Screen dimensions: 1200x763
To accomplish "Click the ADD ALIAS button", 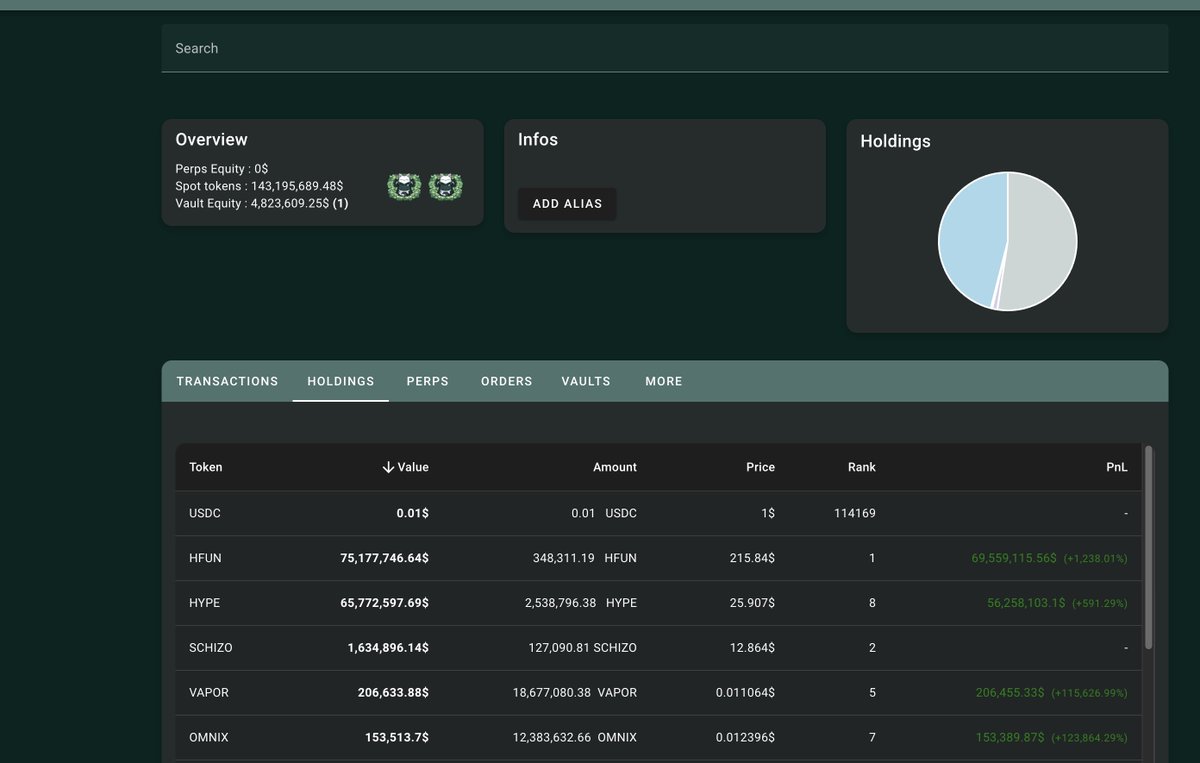I will 567,204.
